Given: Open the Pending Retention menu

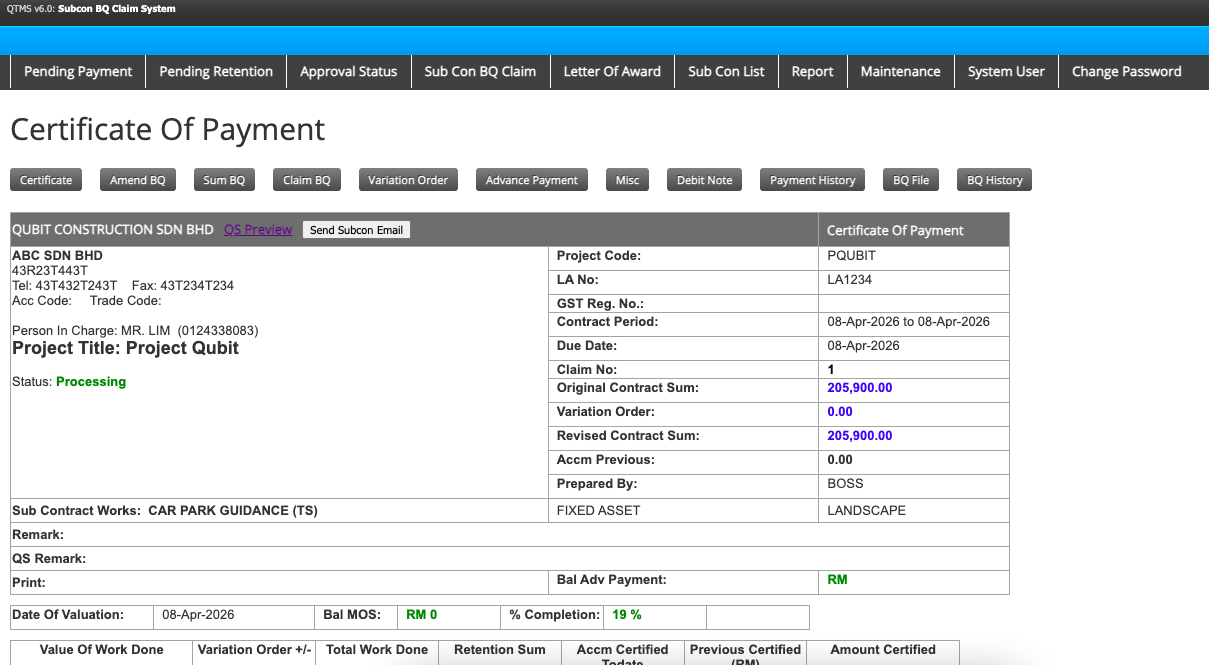Looking at the screenshot, I should [x=216, y=72].
